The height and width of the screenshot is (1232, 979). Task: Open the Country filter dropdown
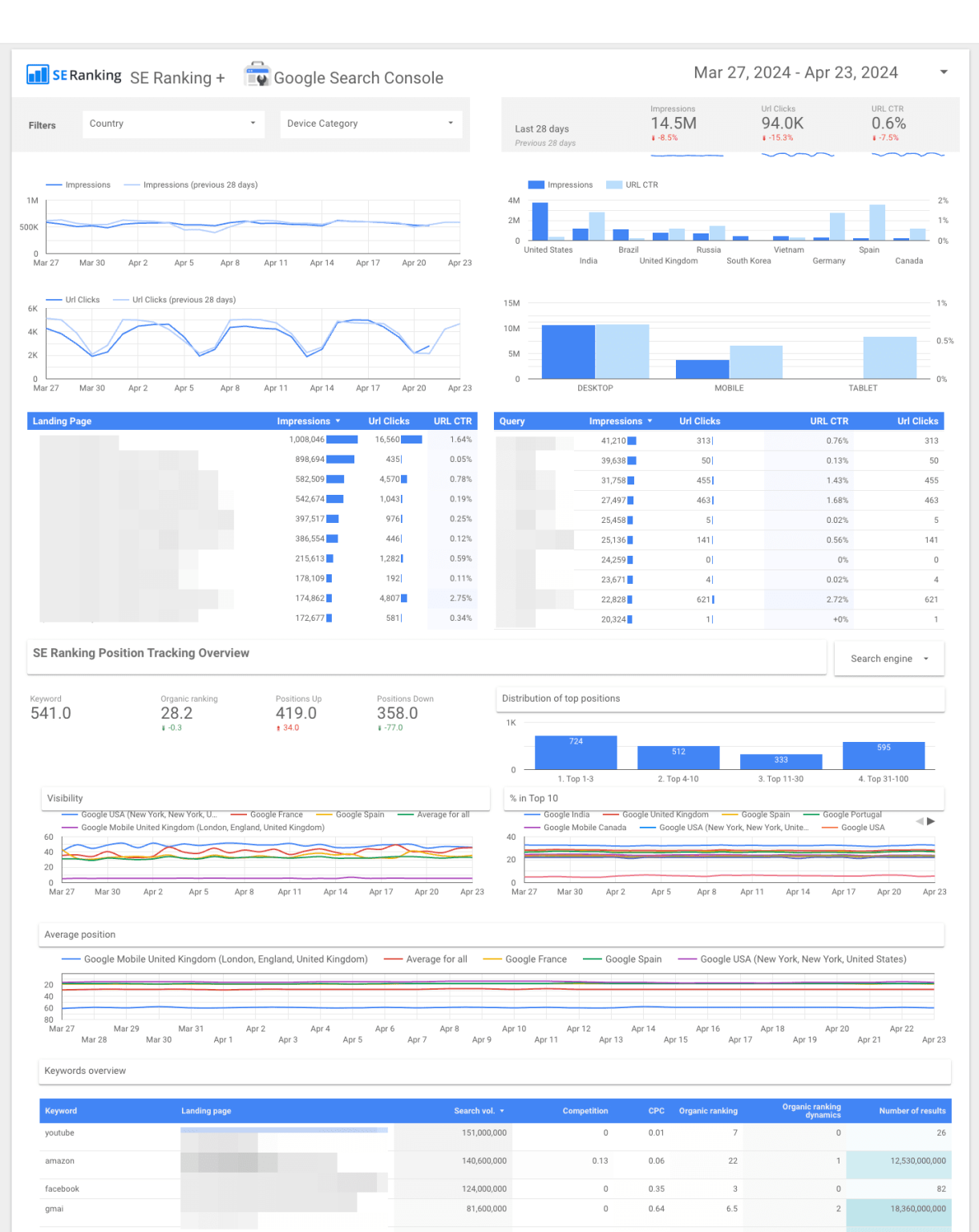click(172, 124)
